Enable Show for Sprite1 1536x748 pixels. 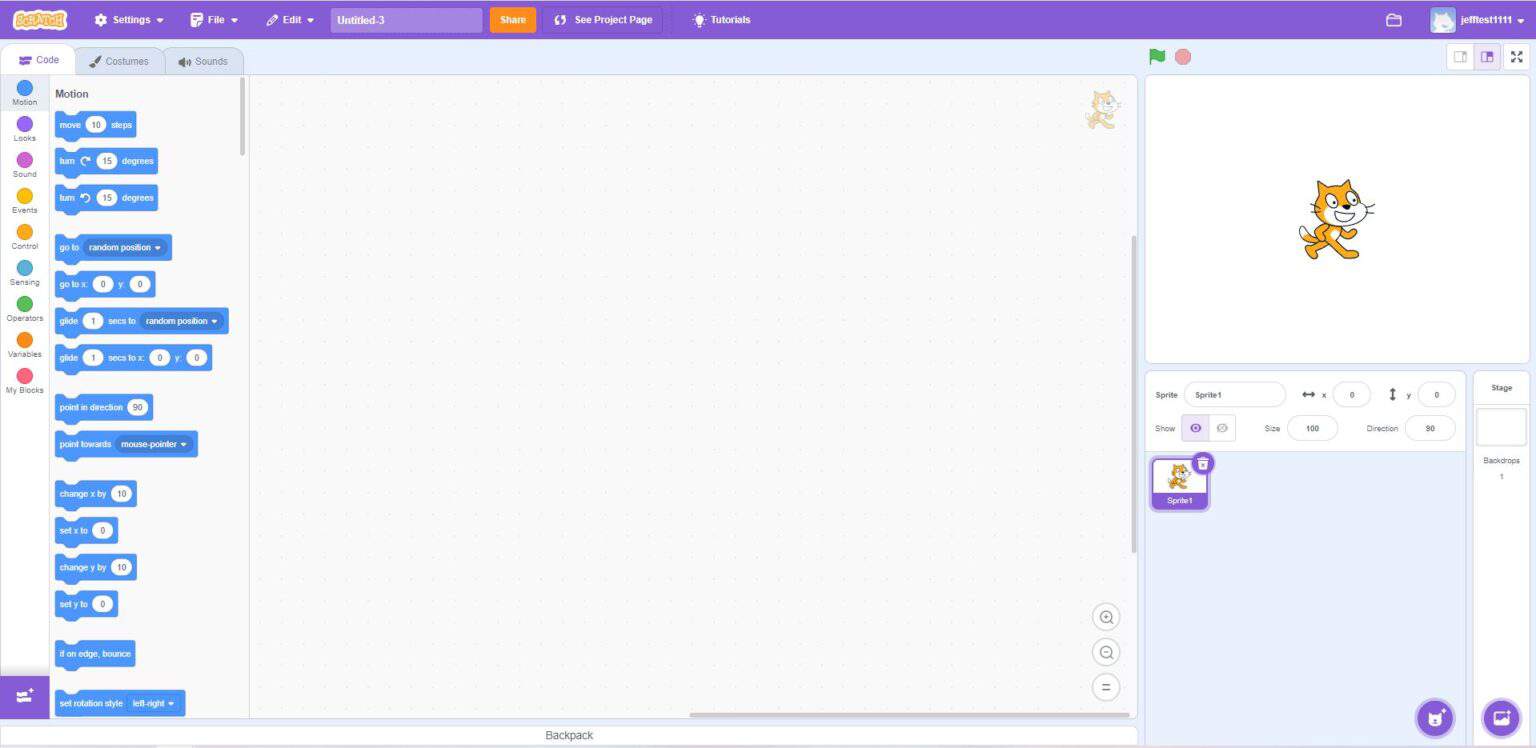[x=1195, y=428]
